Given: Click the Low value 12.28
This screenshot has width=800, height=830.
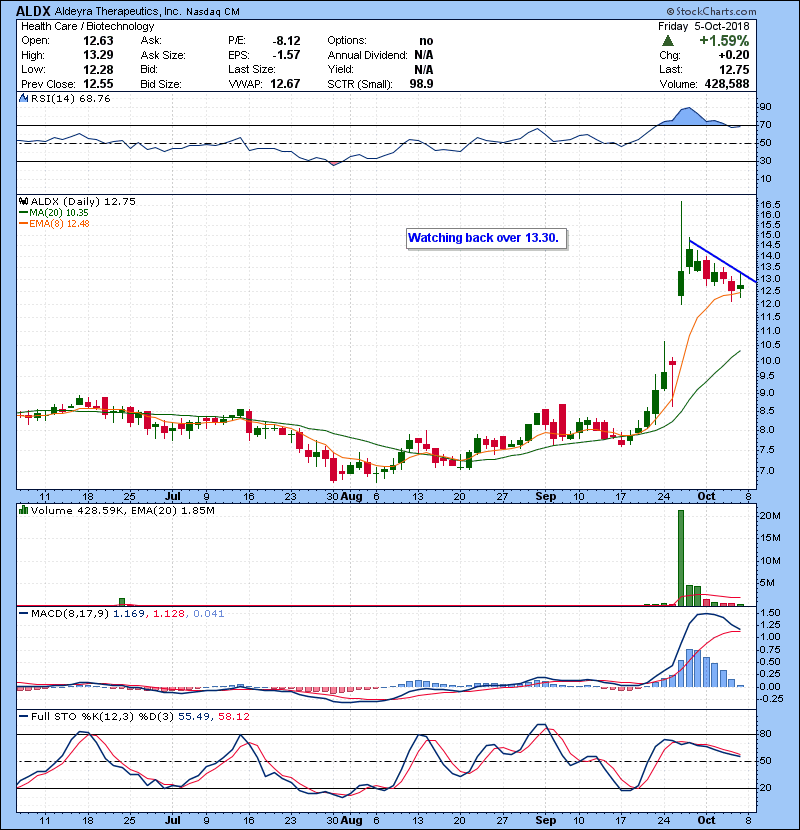Looking at the screenshot, I should [x=98, y=69].
